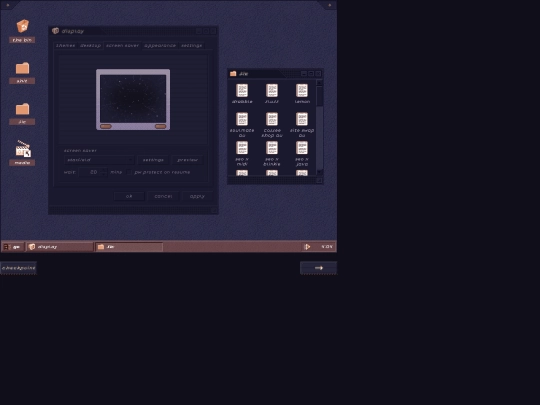This screenshot has height=405, width=540.
Task: Open the start menu button on taskbar
Action: (12, 247)
